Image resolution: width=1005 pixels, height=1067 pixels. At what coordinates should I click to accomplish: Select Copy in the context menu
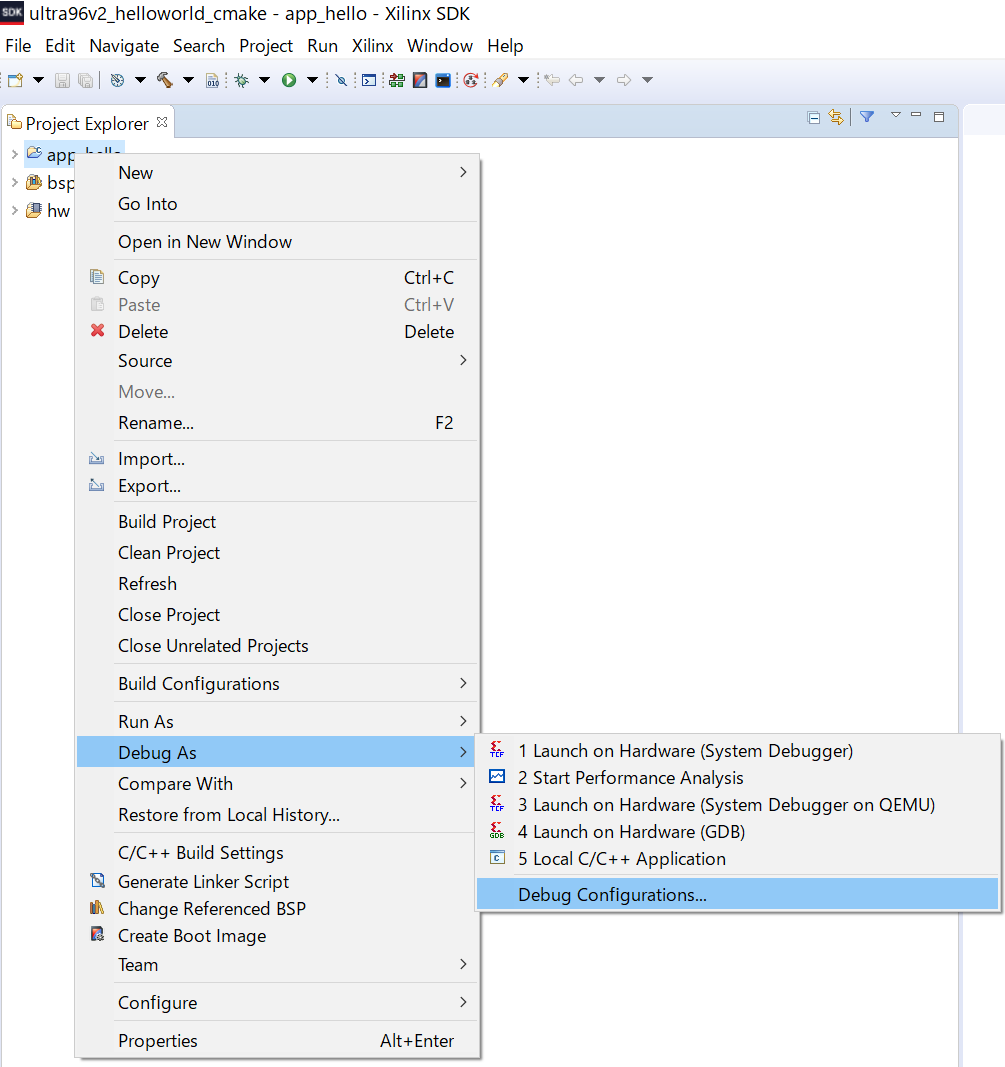coord(277,278)
